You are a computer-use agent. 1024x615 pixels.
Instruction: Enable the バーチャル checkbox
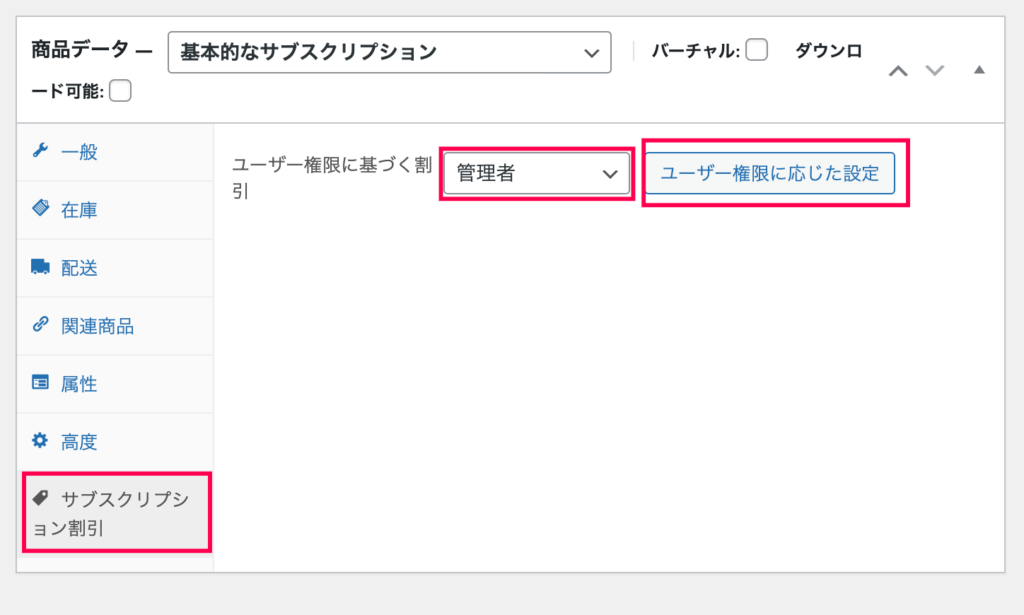click(x=756, y=50)
